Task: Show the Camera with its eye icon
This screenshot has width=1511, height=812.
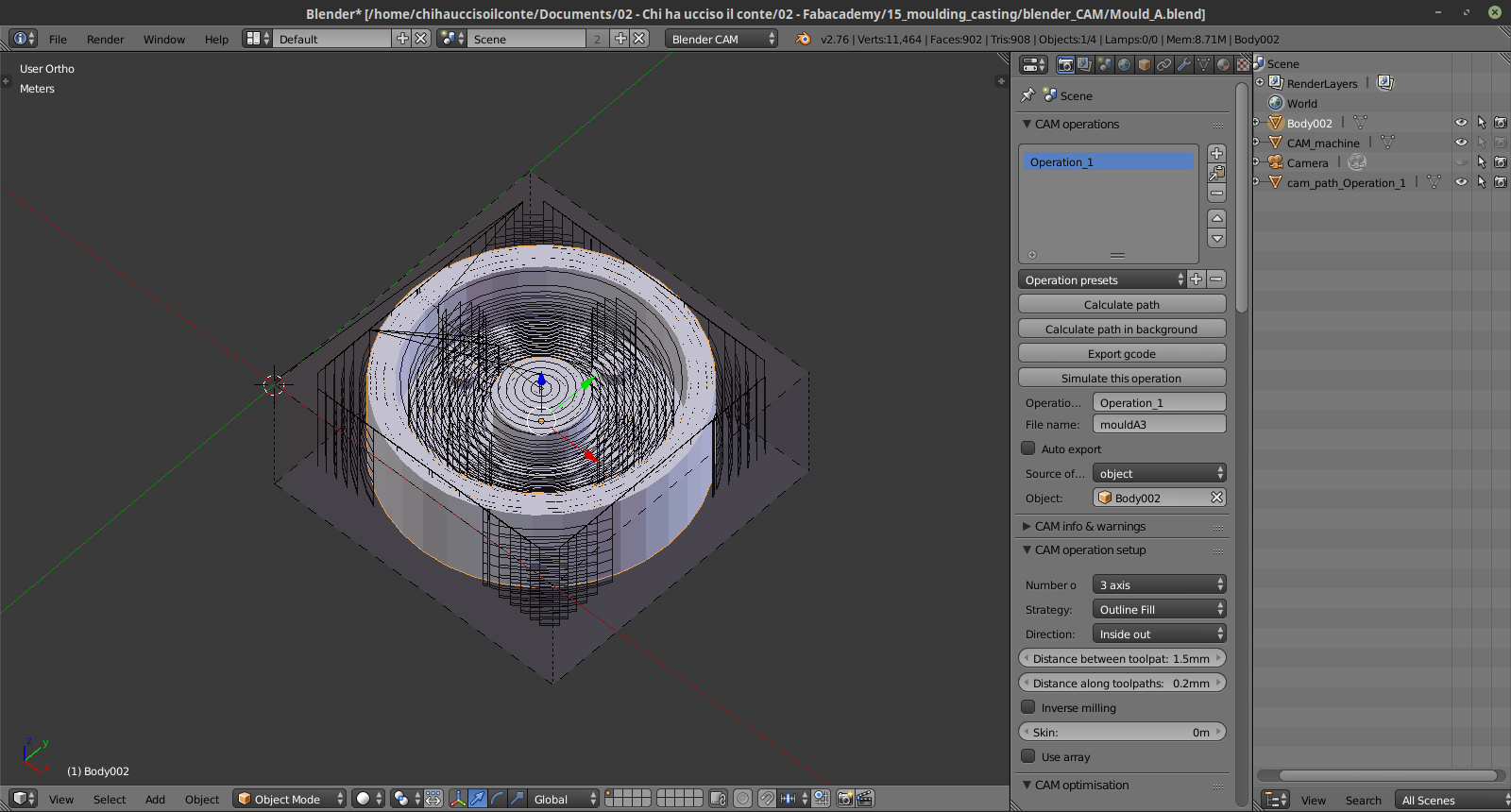Action: click(1461, 162)
